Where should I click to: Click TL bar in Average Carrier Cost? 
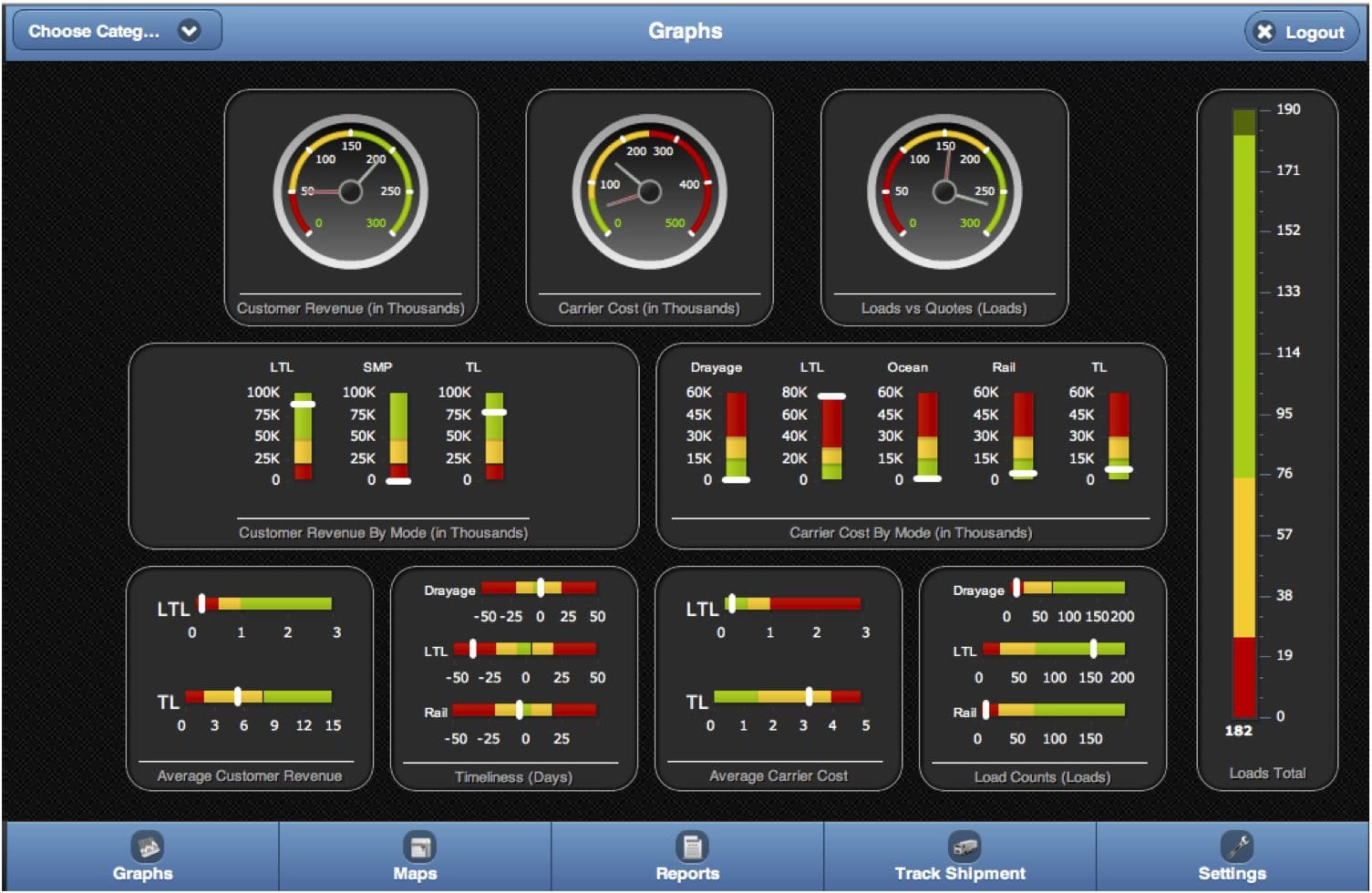point(788,697)
